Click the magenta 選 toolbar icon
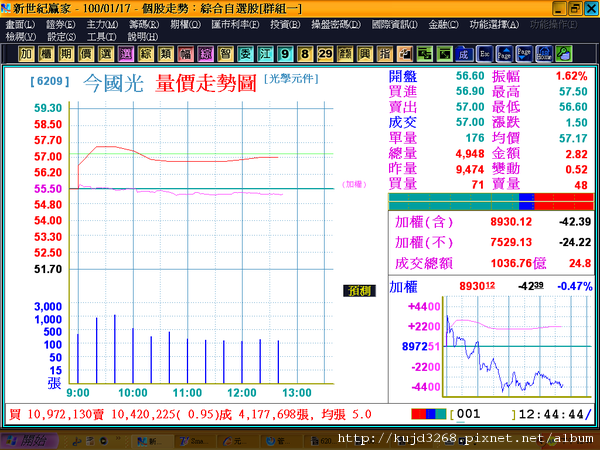 point(126,54)
